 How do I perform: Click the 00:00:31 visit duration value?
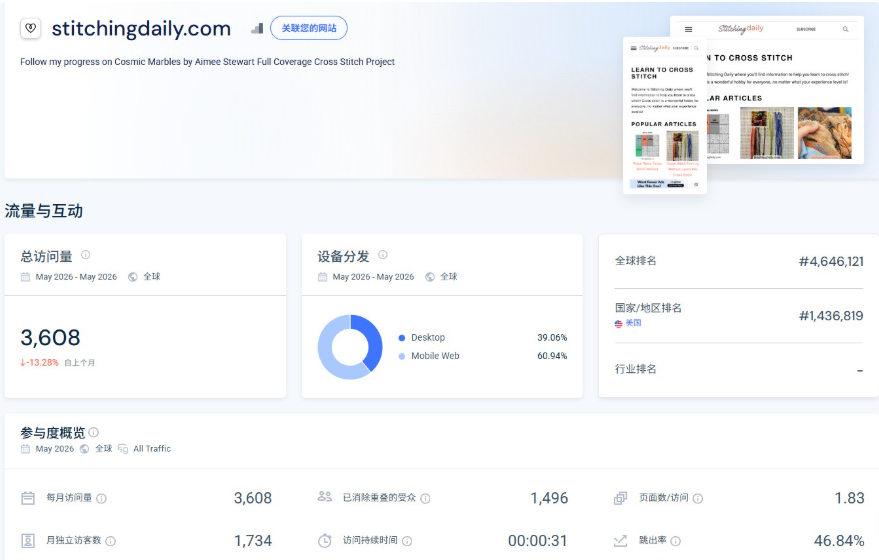(538, 540)
